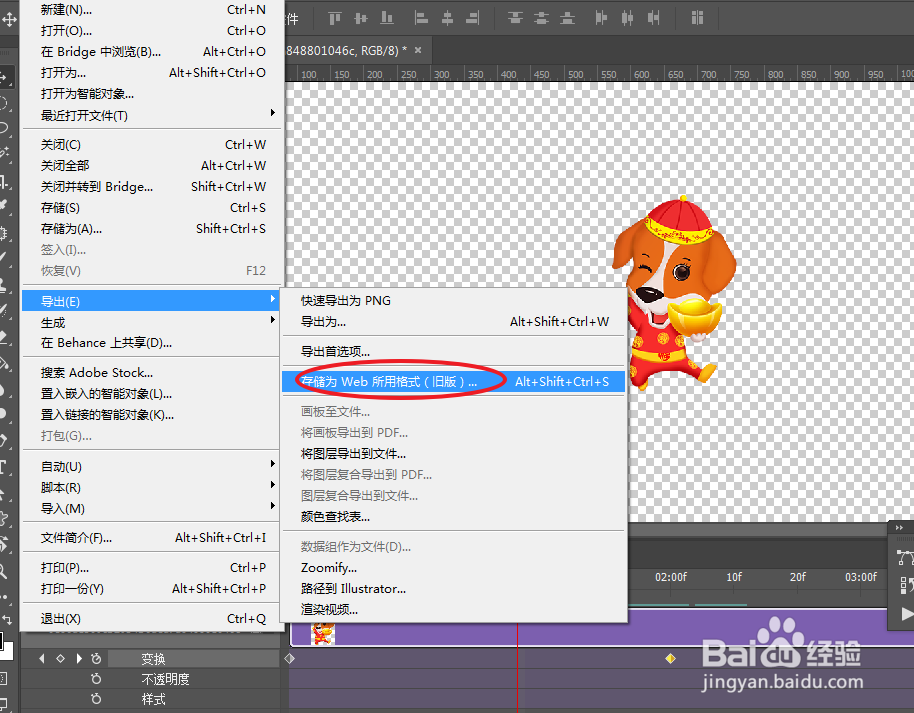914x713 pixels.
Task: Select 渲染视频... menu item
Action: 454,609
